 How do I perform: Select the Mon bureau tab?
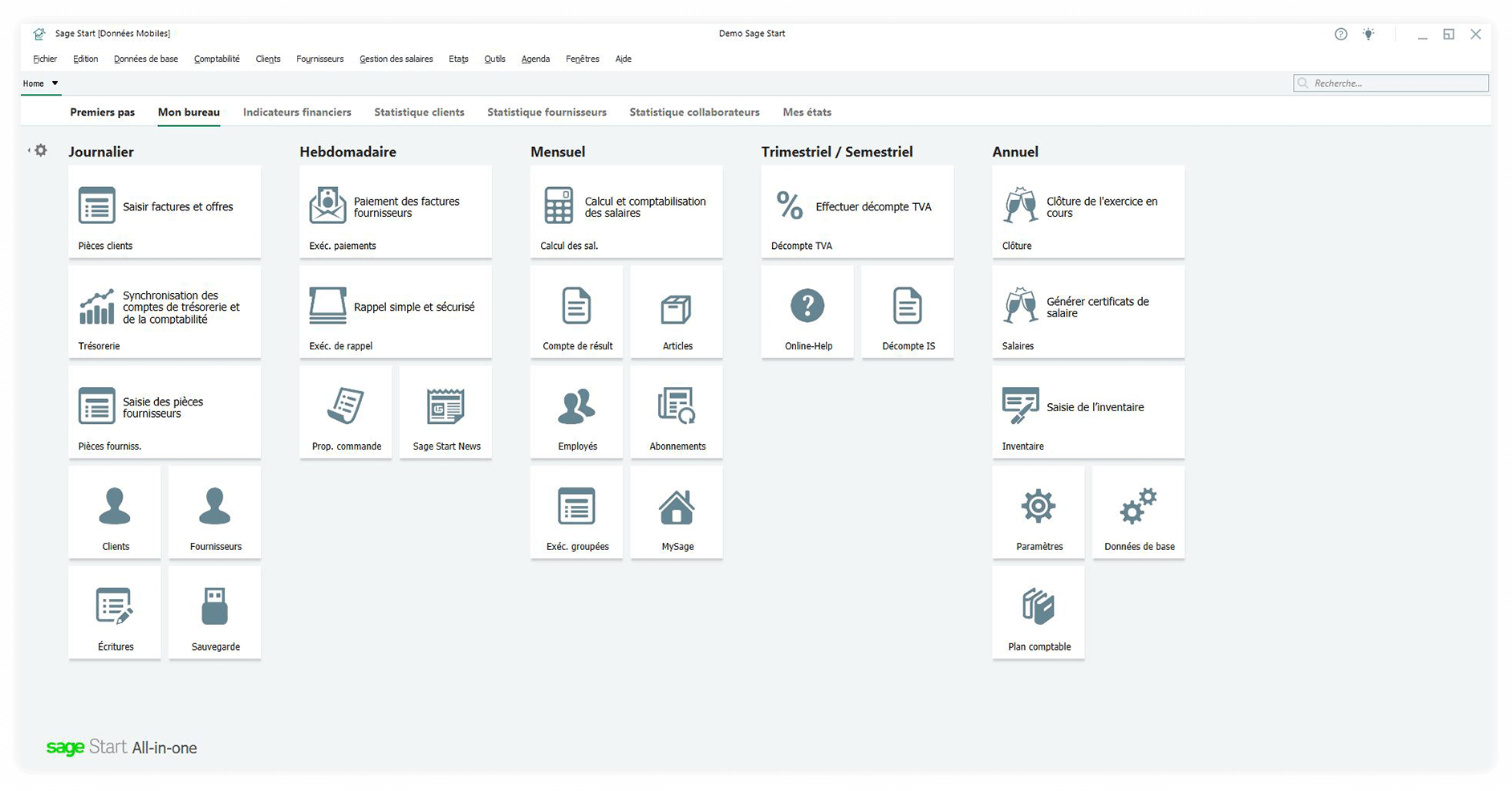(x=189, y=112)
